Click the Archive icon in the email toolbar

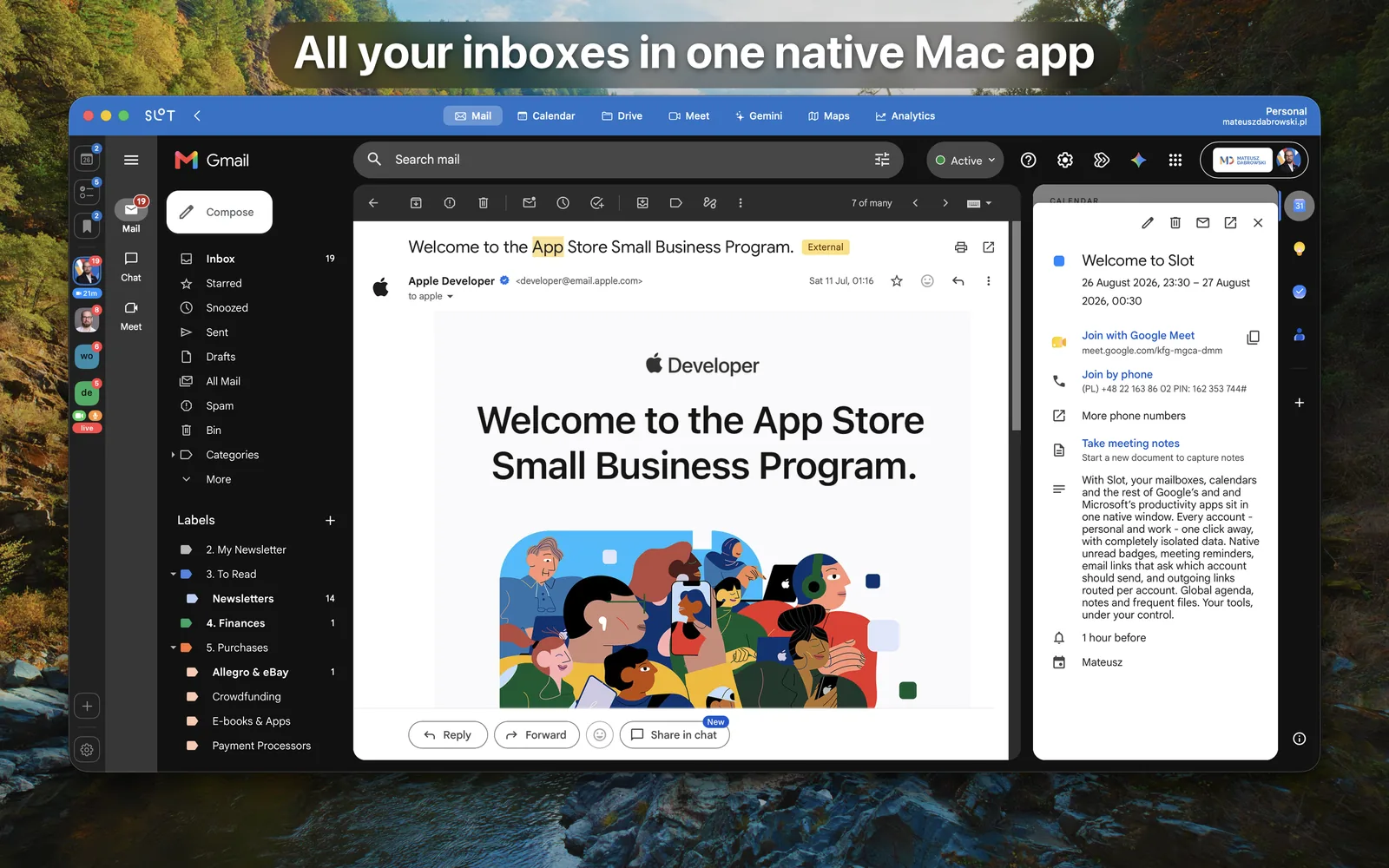(416, 203)
